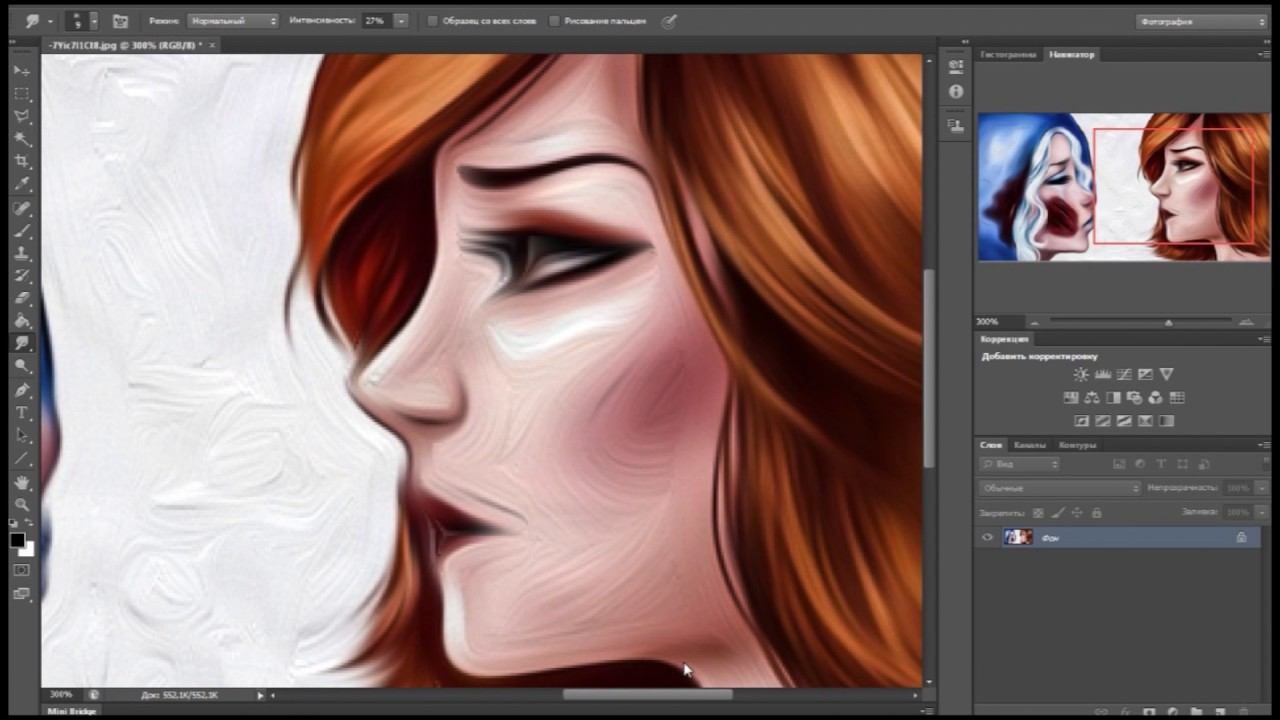Screen dimensions: 1280x720
Task: Open the tool preset picker arrow
Action: pyautogui.click(x=48, y=20)
